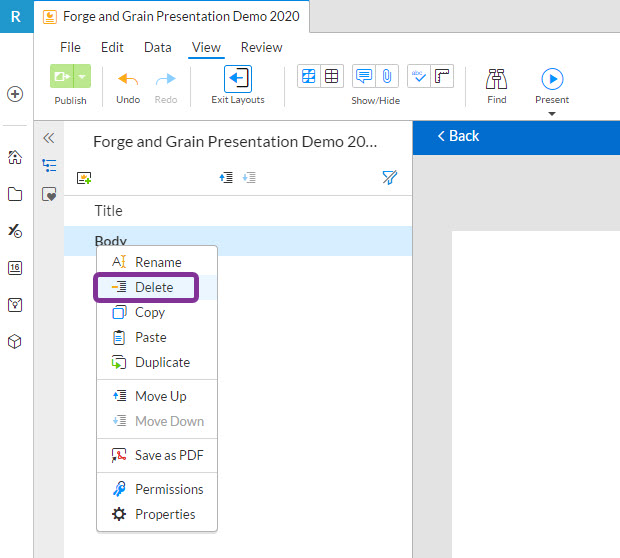Open the Home icon in left sidebar
The height and width of the screenshot is (558, 620).
15,157
